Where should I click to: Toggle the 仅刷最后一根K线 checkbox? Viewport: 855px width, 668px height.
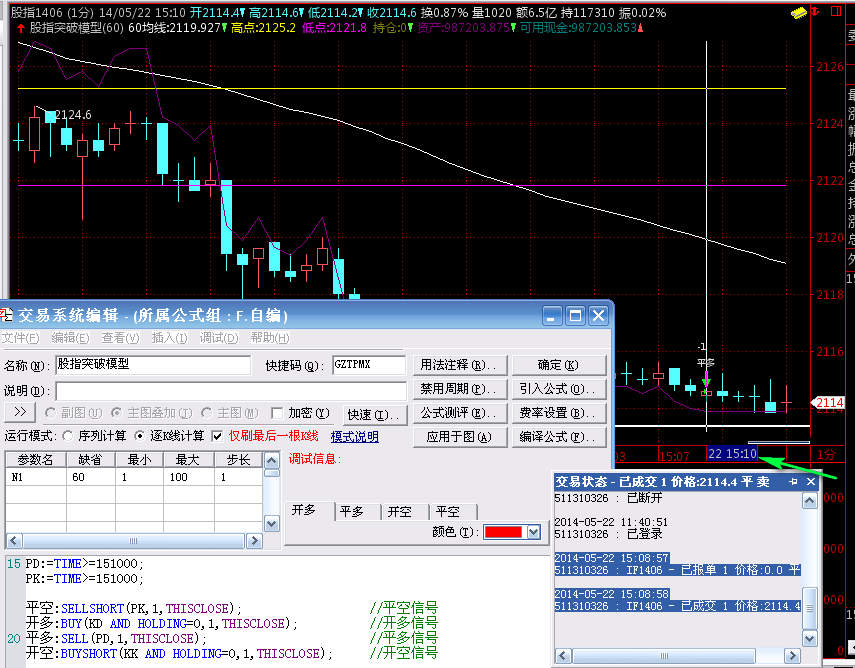pyautogui.click(x=218, y=436)
